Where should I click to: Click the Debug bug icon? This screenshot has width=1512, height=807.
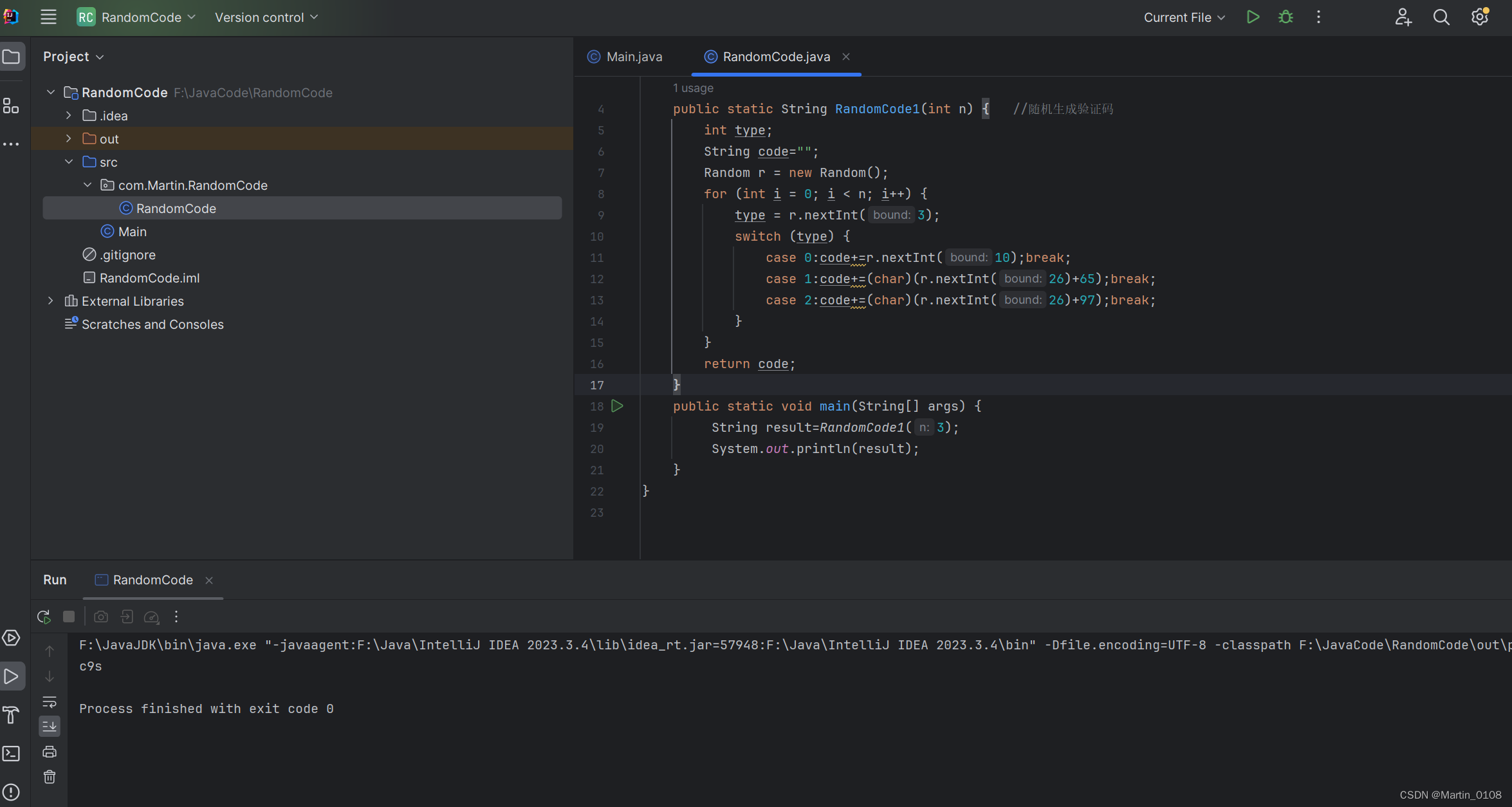pyautogui.click(x=1286, y=17)
